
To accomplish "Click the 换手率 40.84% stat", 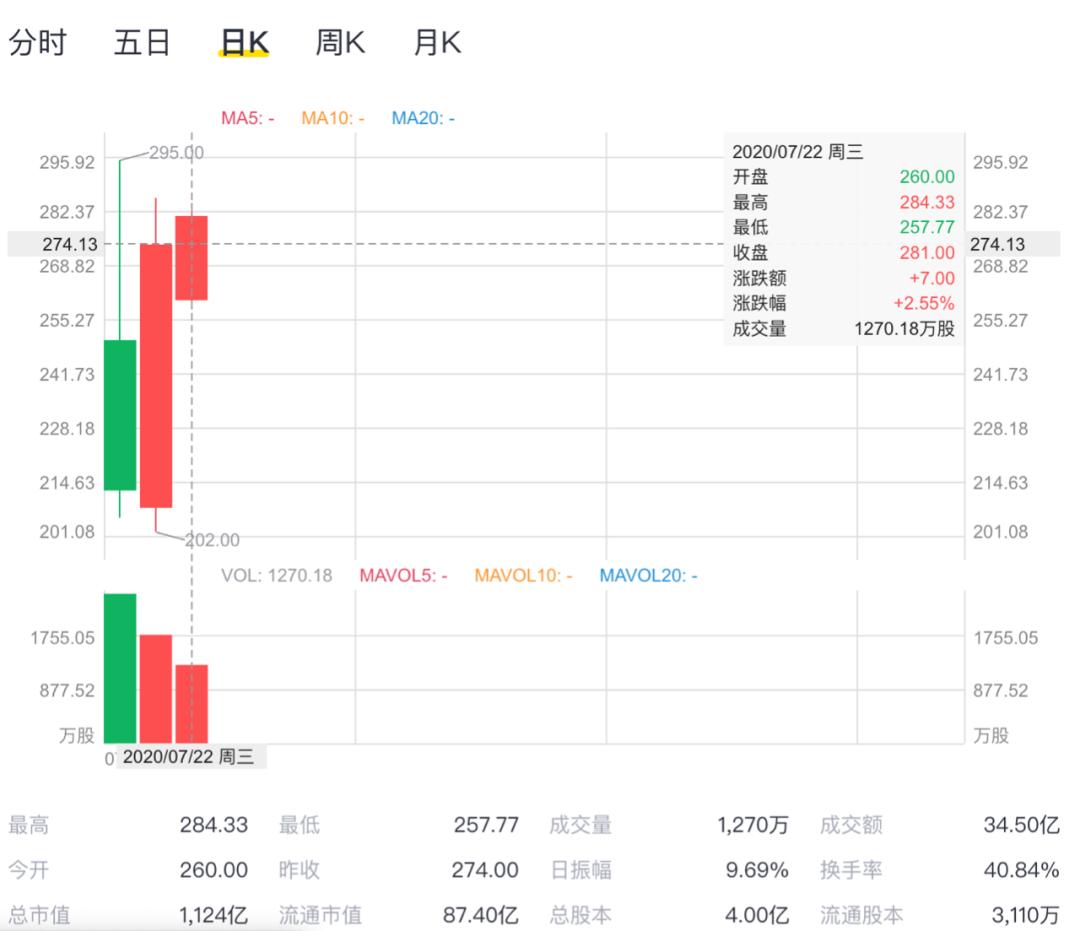I will [x=939, y=870].
